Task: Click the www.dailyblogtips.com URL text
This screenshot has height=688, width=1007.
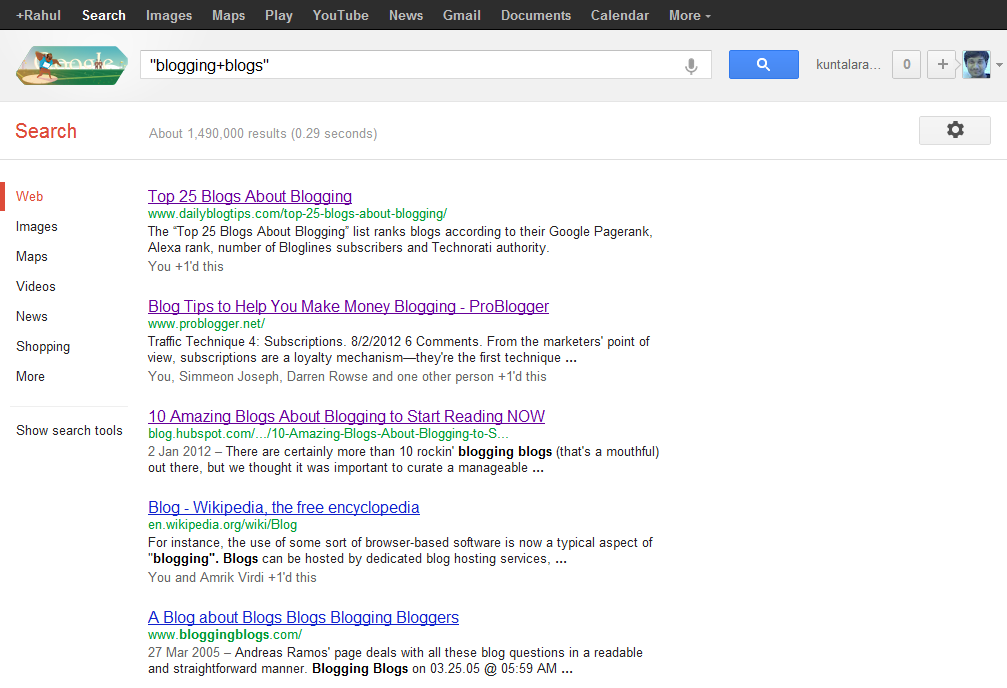Action: (x=297, y=214)
